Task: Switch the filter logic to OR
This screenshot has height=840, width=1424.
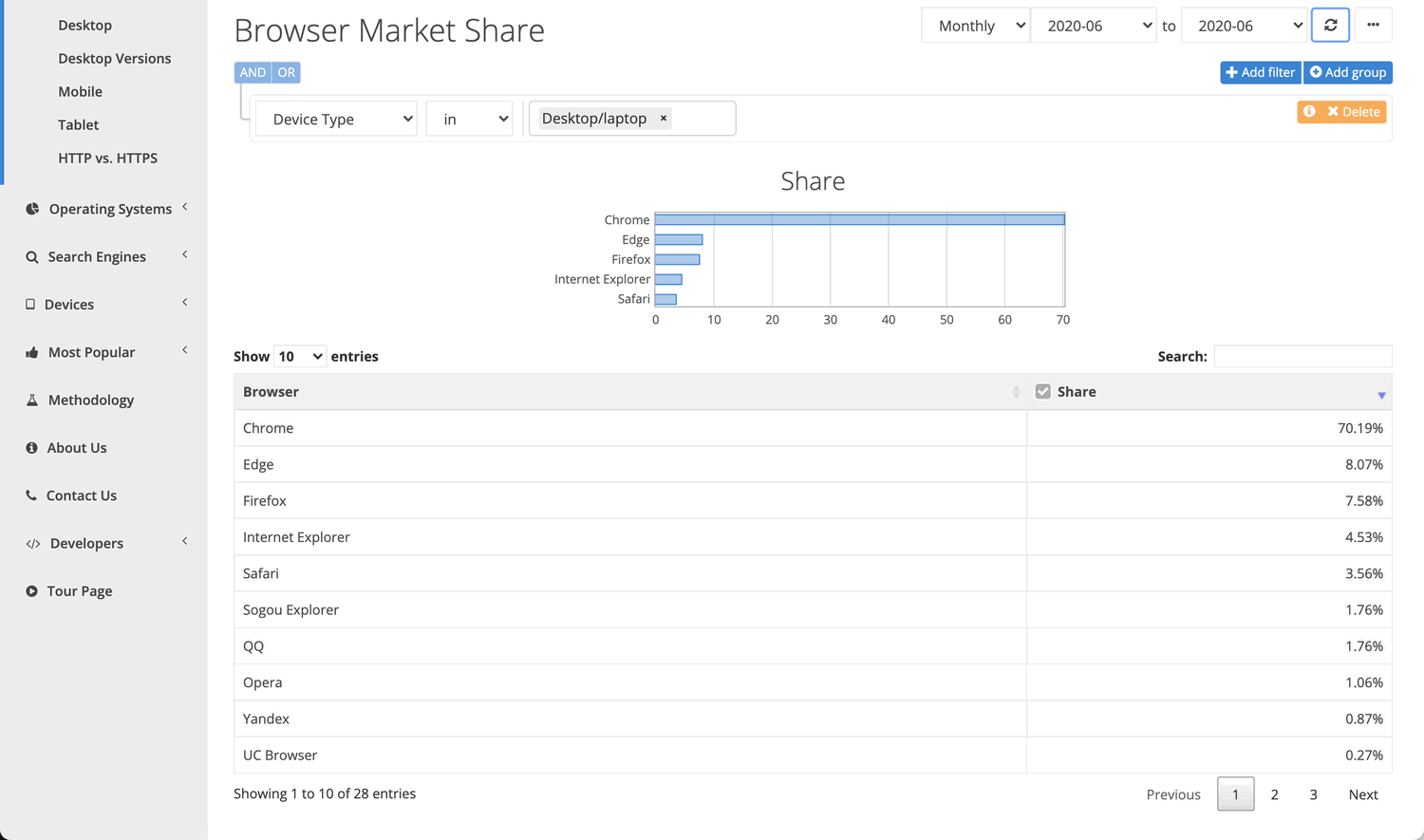Action: [287, 72]
